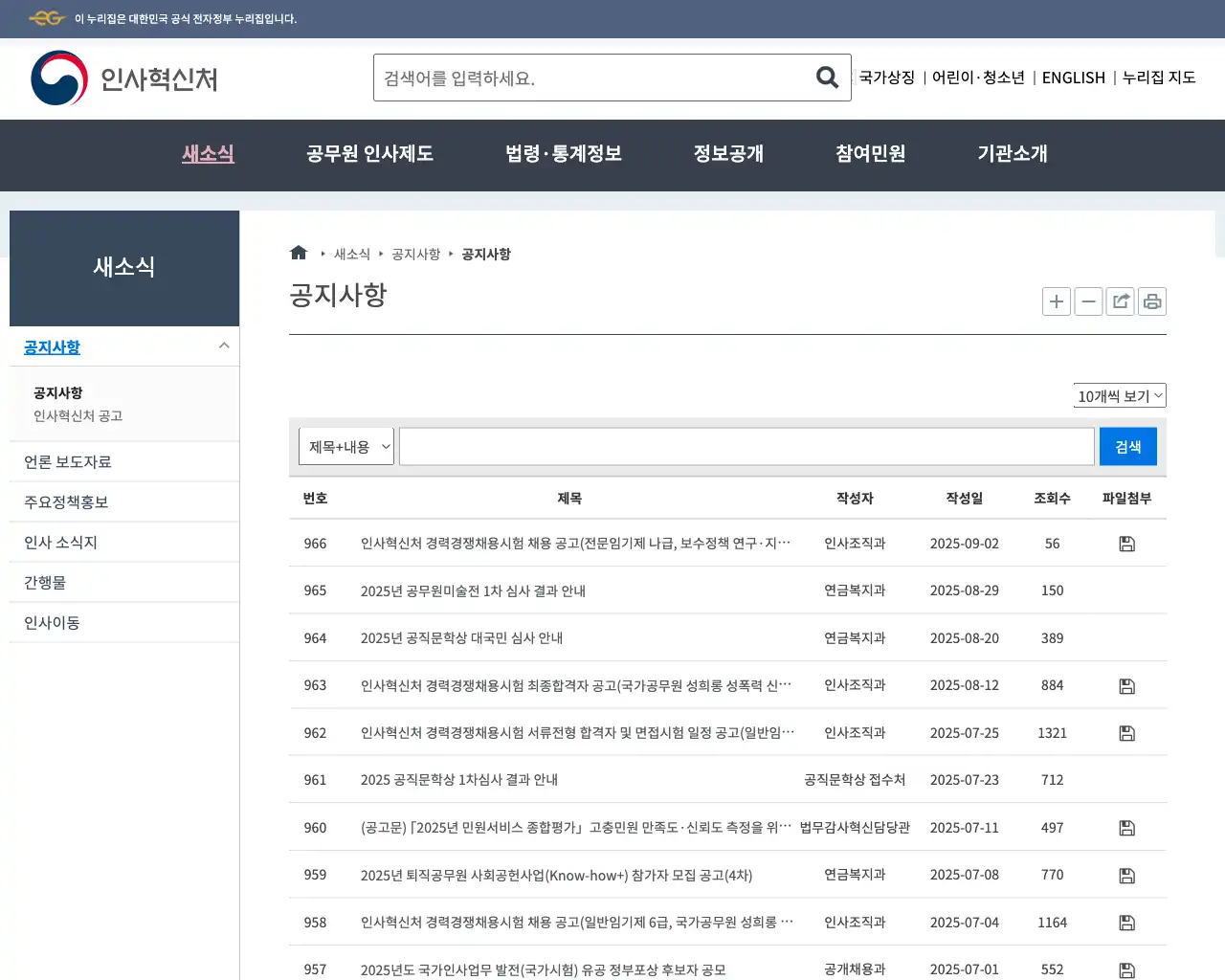Open the 참여민원 main menu
The height and width of the screenshot is (980, 1225).
(x=870, y=153)
